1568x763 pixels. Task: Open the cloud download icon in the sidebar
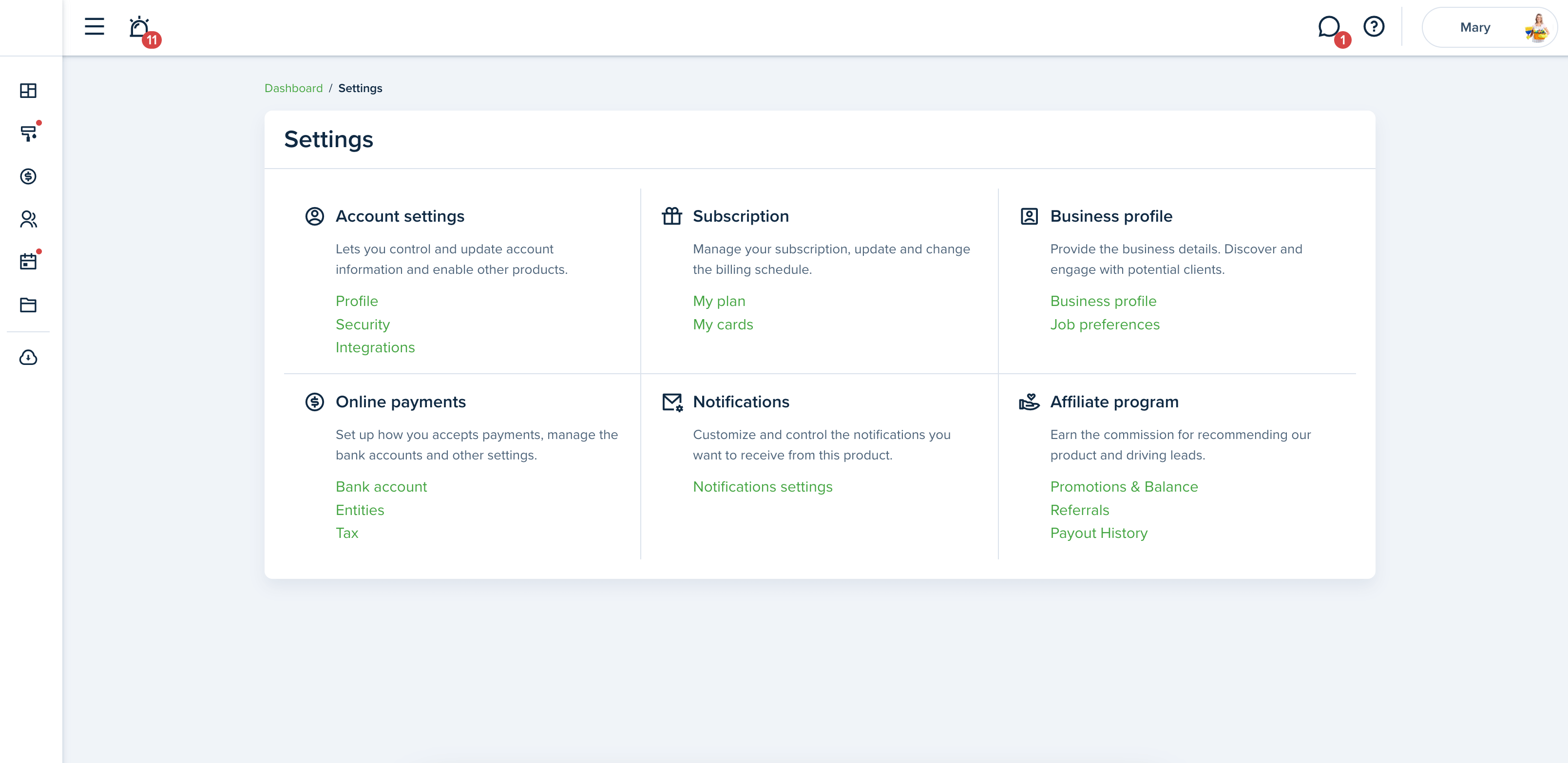(x=28, y=357)
